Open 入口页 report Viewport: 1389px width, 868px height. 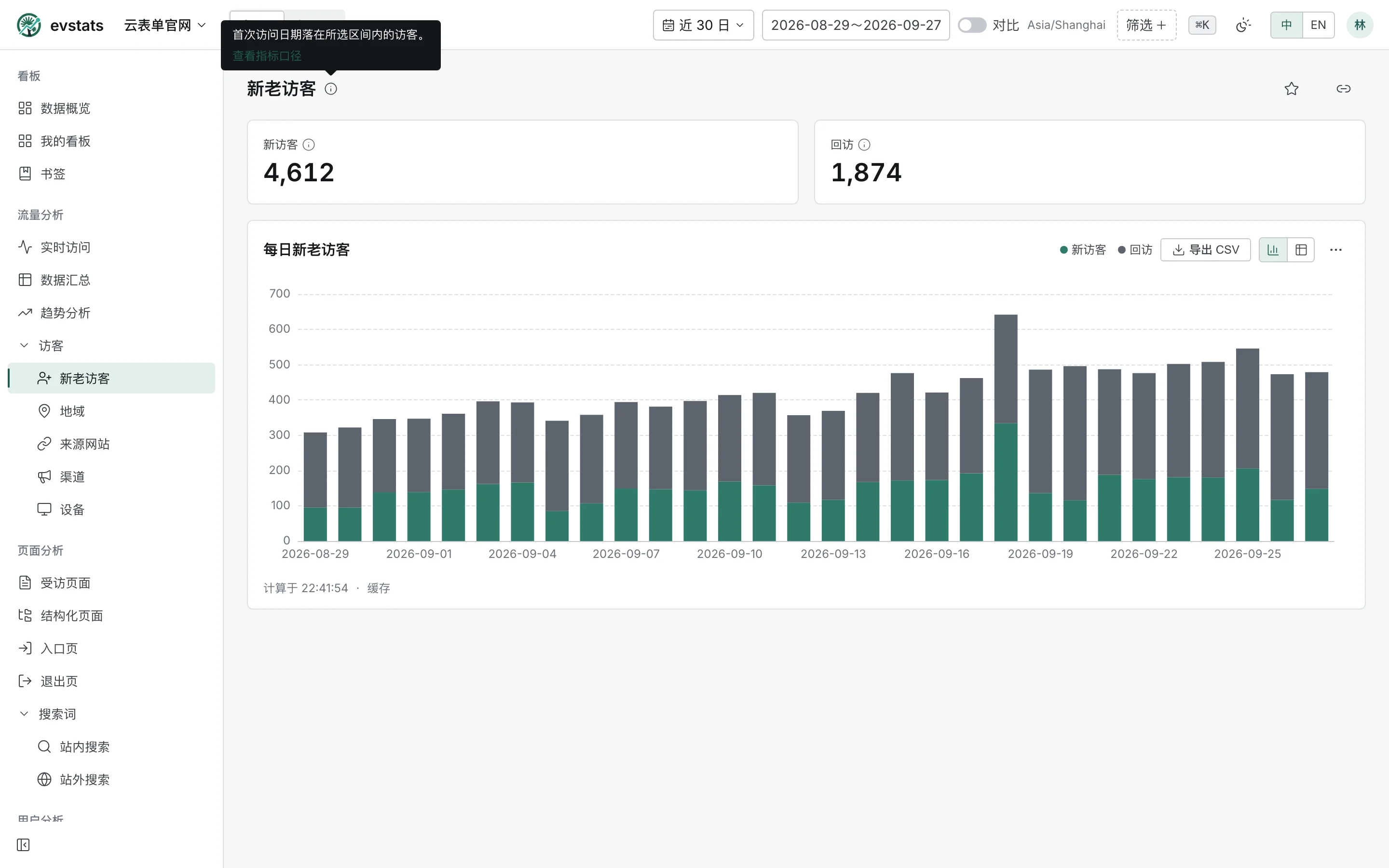[x=111, y=648]
